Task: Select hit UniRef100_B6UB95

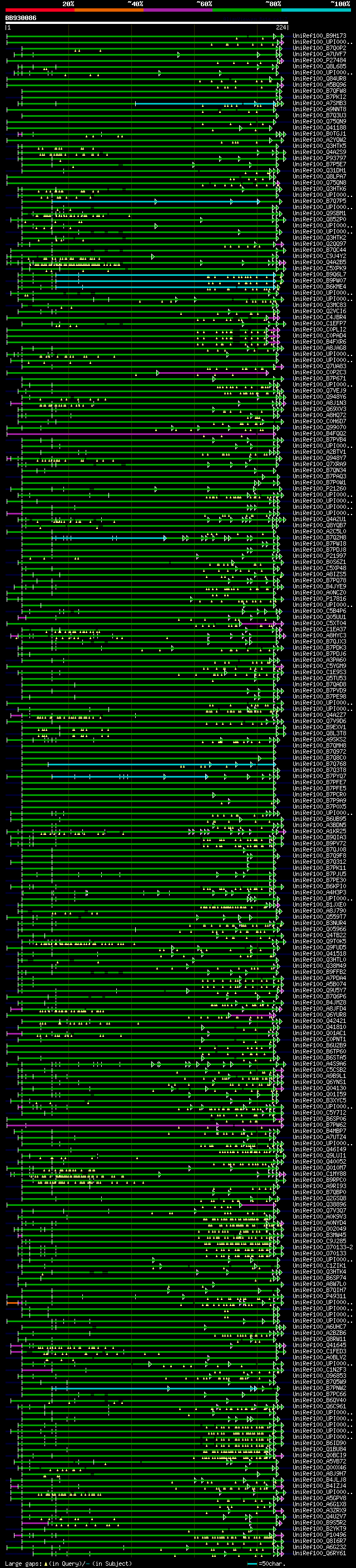Action: 319,819
